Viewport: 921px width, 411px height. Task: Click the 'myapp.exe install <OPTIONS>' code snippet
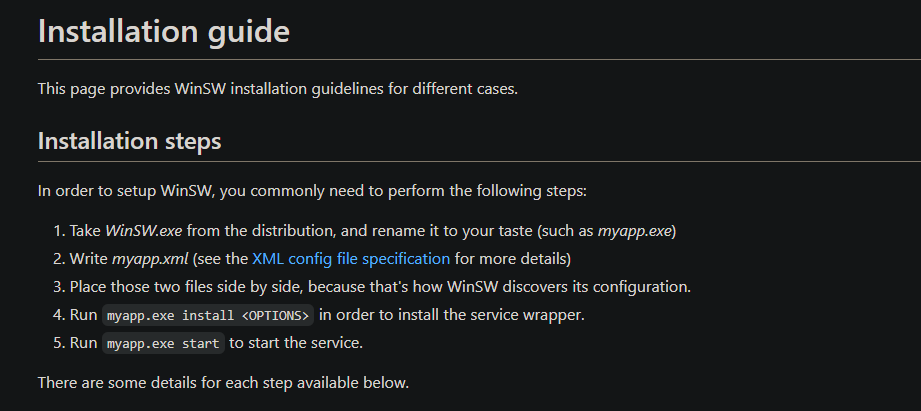pos(209,315)
